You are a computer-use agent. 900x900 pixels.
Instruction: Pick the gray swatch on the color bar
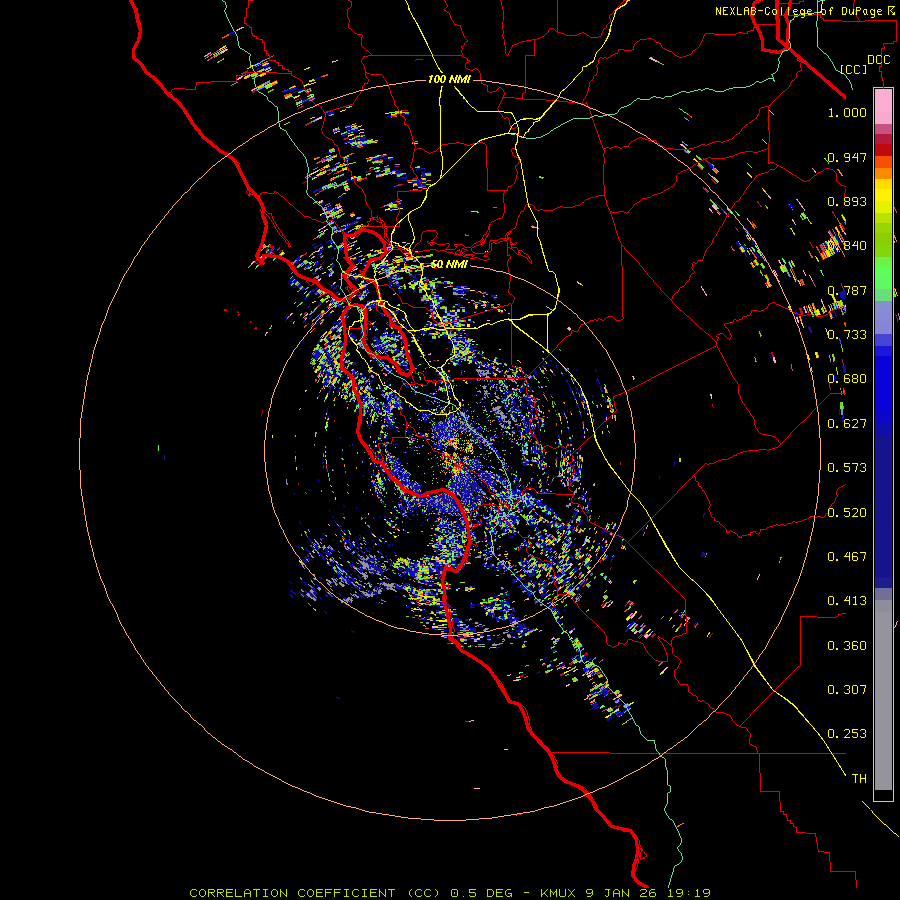(883, 695)
